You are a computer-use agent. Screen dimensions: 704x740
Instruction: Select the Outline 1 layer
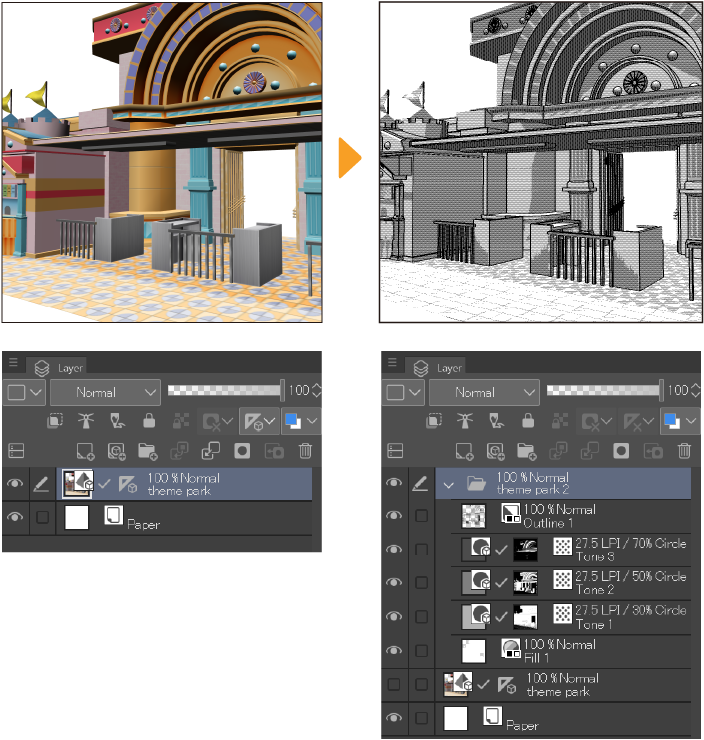(x=570, y=516)
